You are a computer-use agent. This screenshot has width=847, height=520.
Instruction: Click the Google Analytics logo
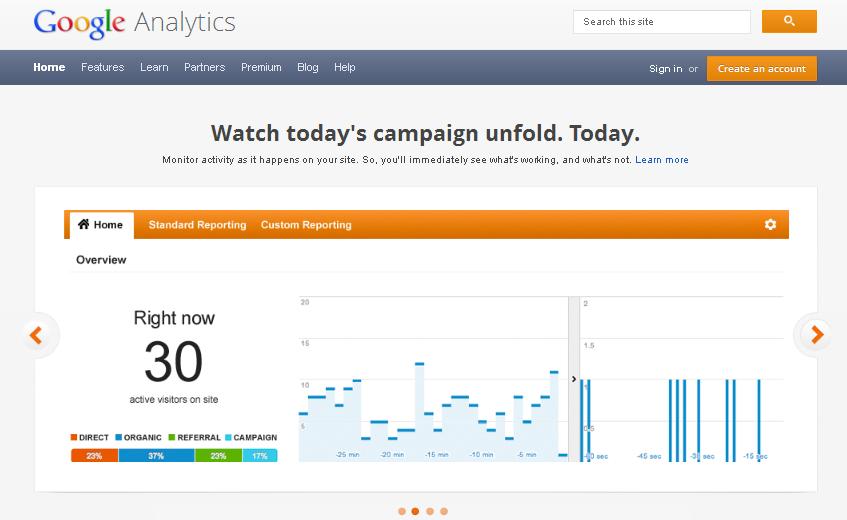pos(134,24)
